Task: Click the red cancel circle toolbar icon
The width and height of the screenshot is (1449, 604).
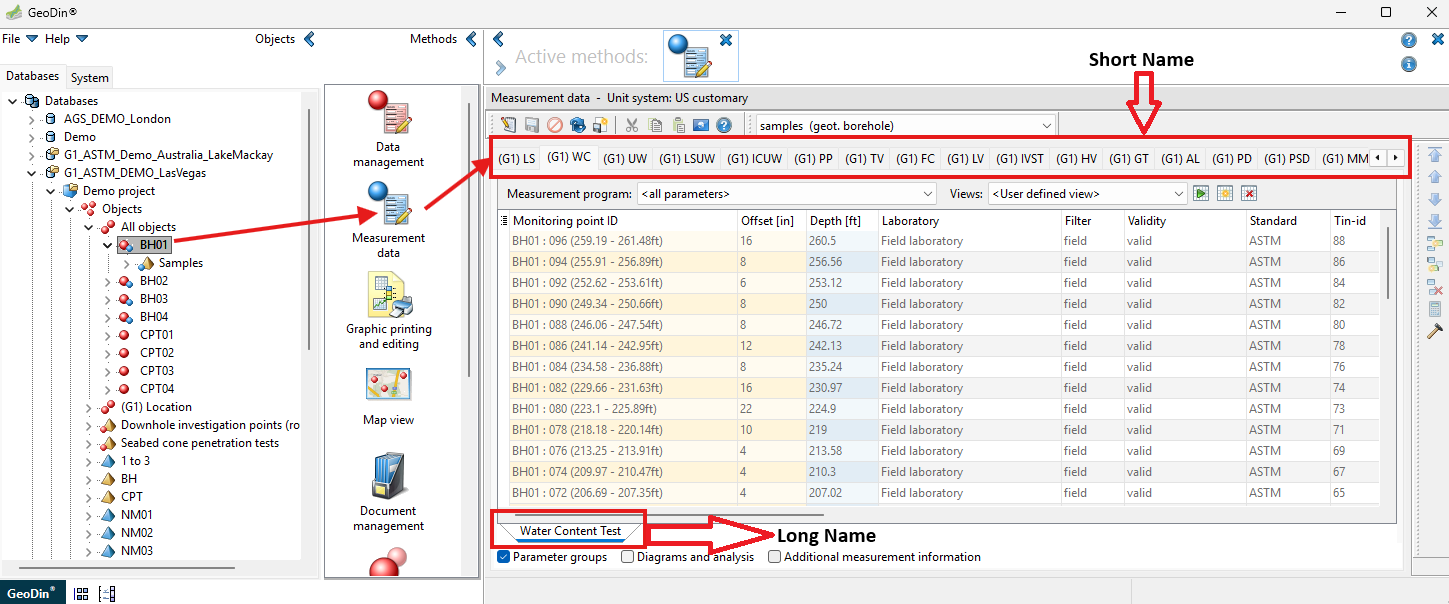Action: [554, 125]
